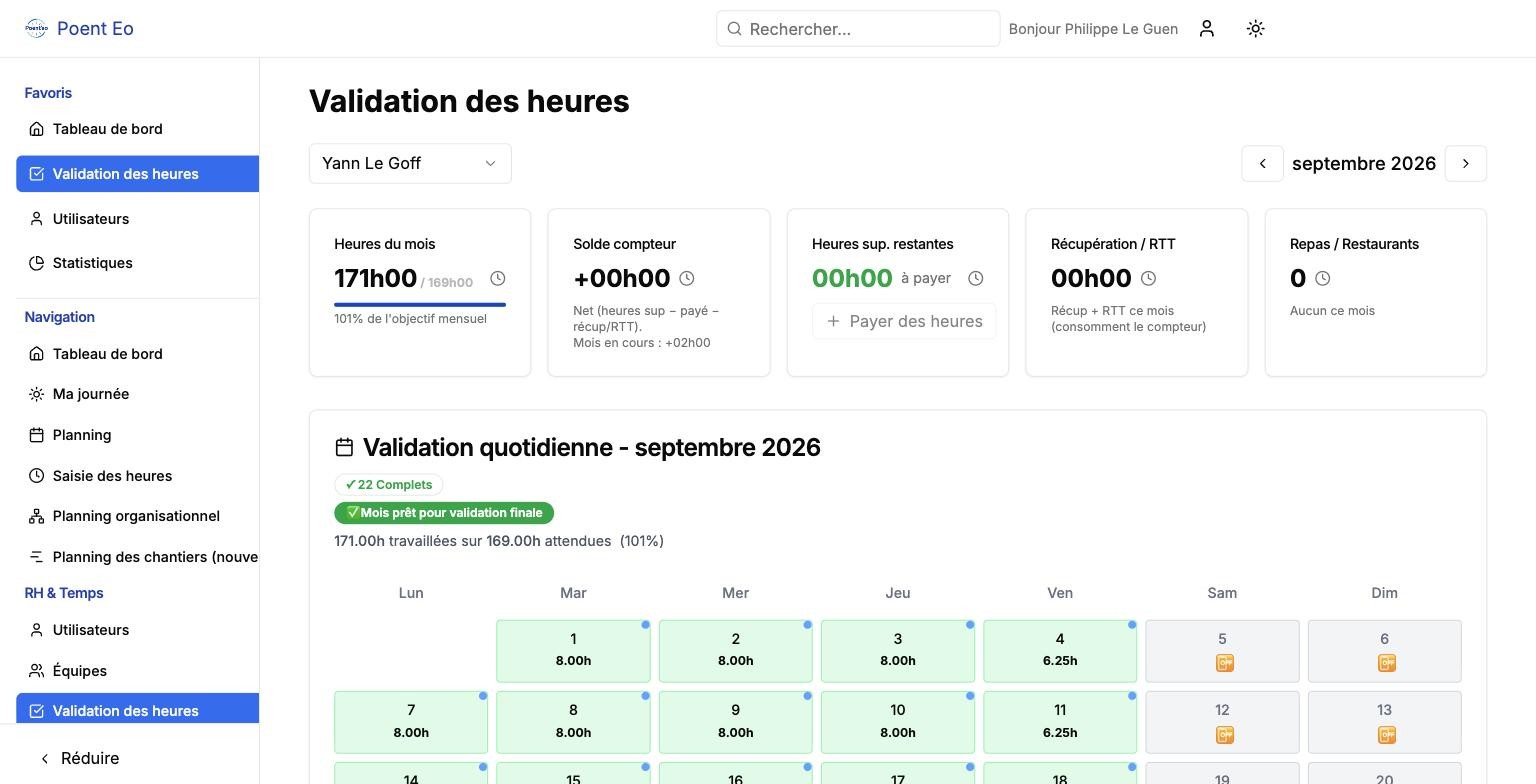Collapse the sidebar with Réduire

point(80,758)
